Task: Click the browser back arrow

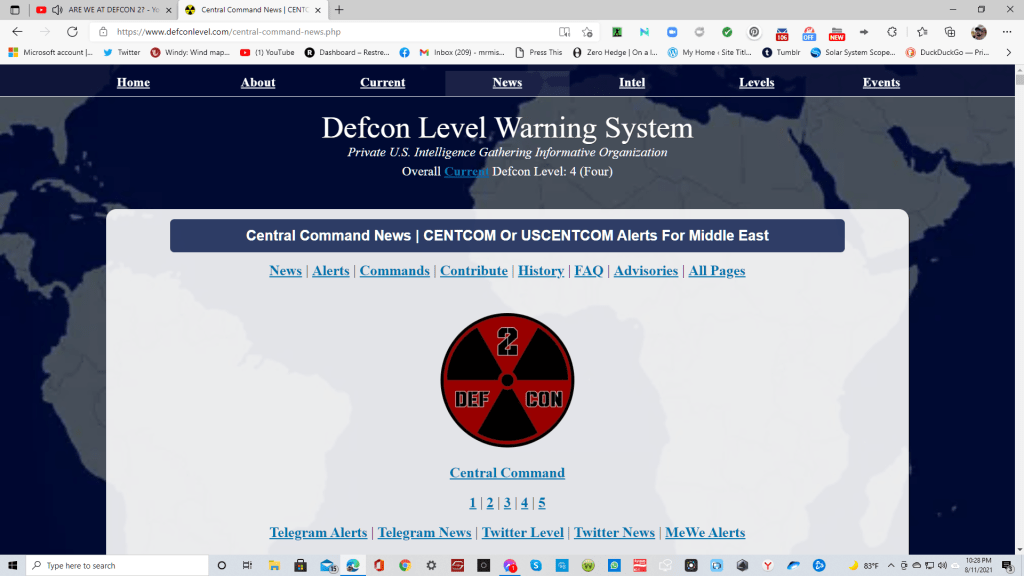Action: pyautogui.click(x=17, y=32)
